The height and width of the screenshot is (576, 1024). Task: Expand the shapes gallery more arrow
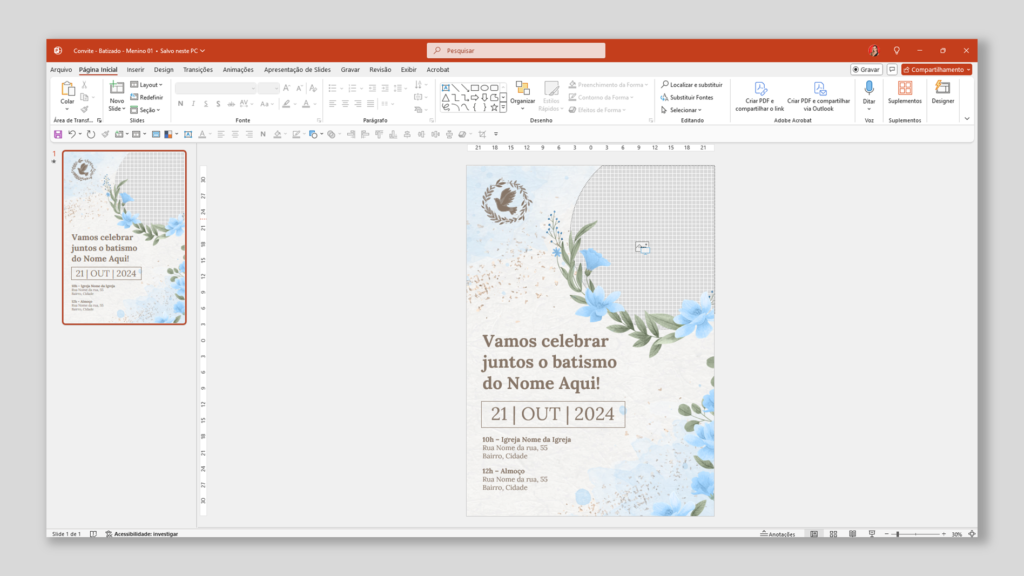pyautogui.click(x=504, y=107)
